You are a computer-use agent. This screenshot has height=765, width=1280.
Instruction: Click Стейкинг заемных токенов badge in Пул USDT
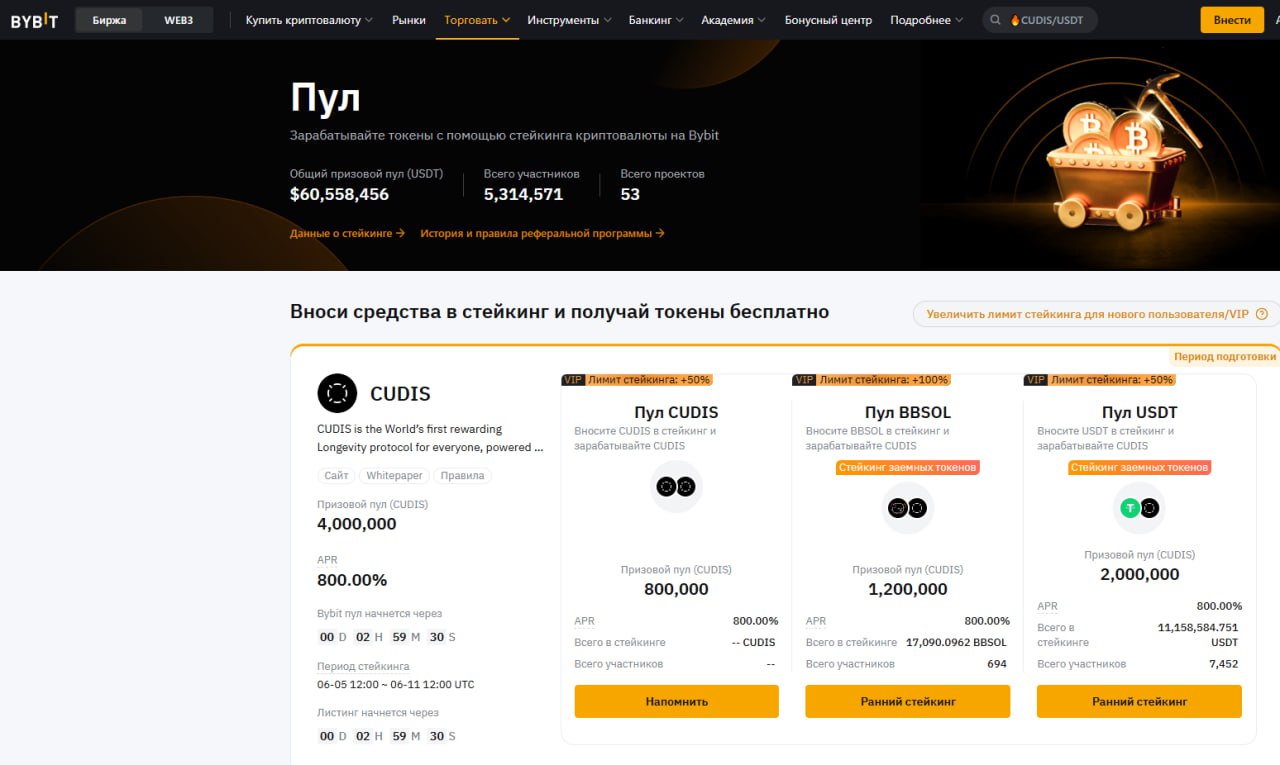point(1140,467)
